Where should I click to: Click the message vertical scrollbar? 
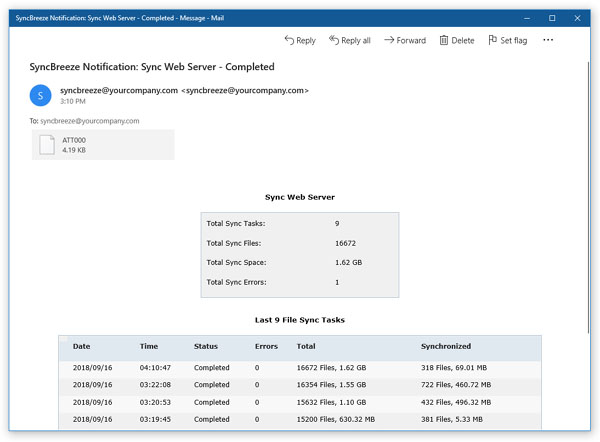pos(589,197)
